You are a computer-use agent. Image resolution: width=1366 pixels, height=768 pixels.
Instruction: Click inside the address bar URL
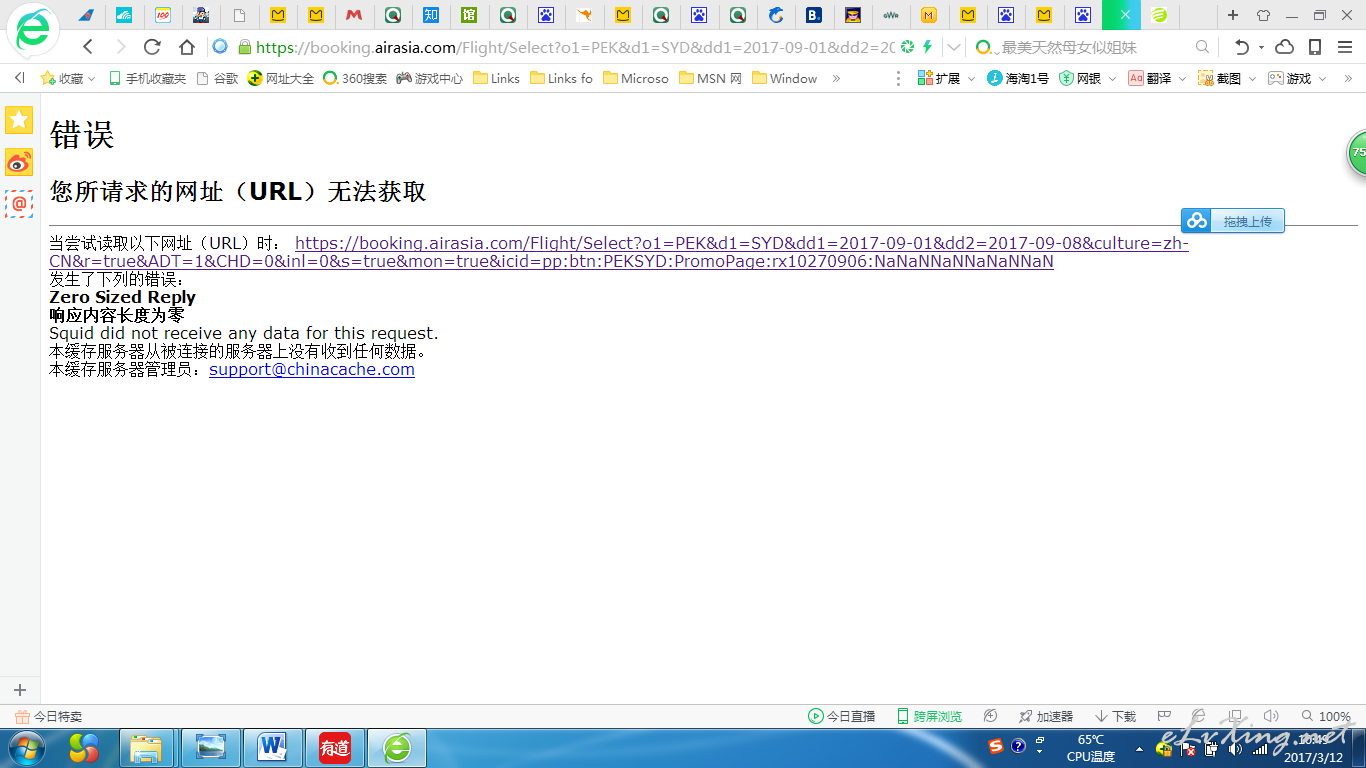(575, 47)
